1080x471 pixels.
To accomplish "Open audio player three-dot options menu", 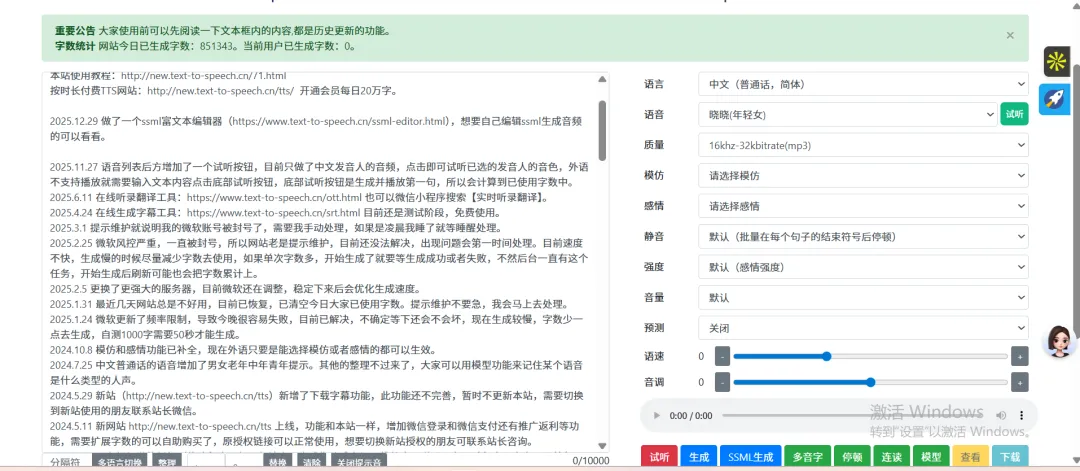I will pos(1021,416).
